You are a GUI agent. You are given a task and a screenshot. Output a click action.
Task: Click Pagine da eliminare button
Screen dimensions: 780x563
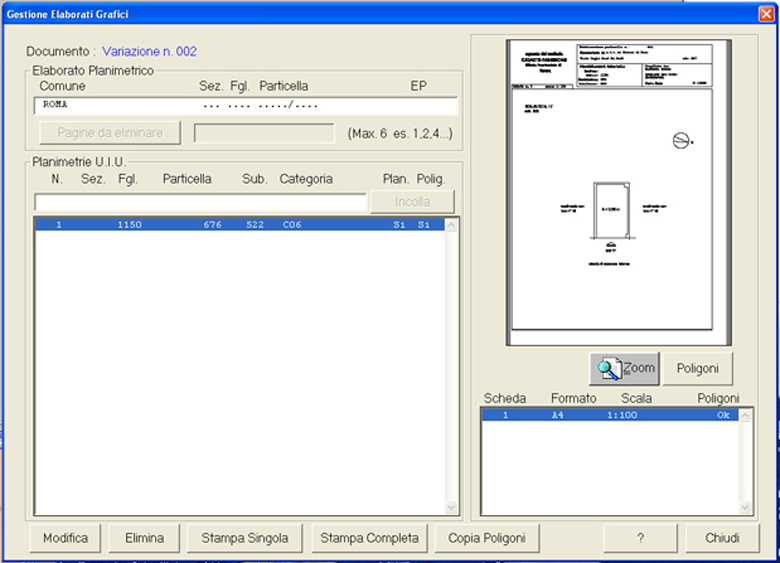click(110, 133)
